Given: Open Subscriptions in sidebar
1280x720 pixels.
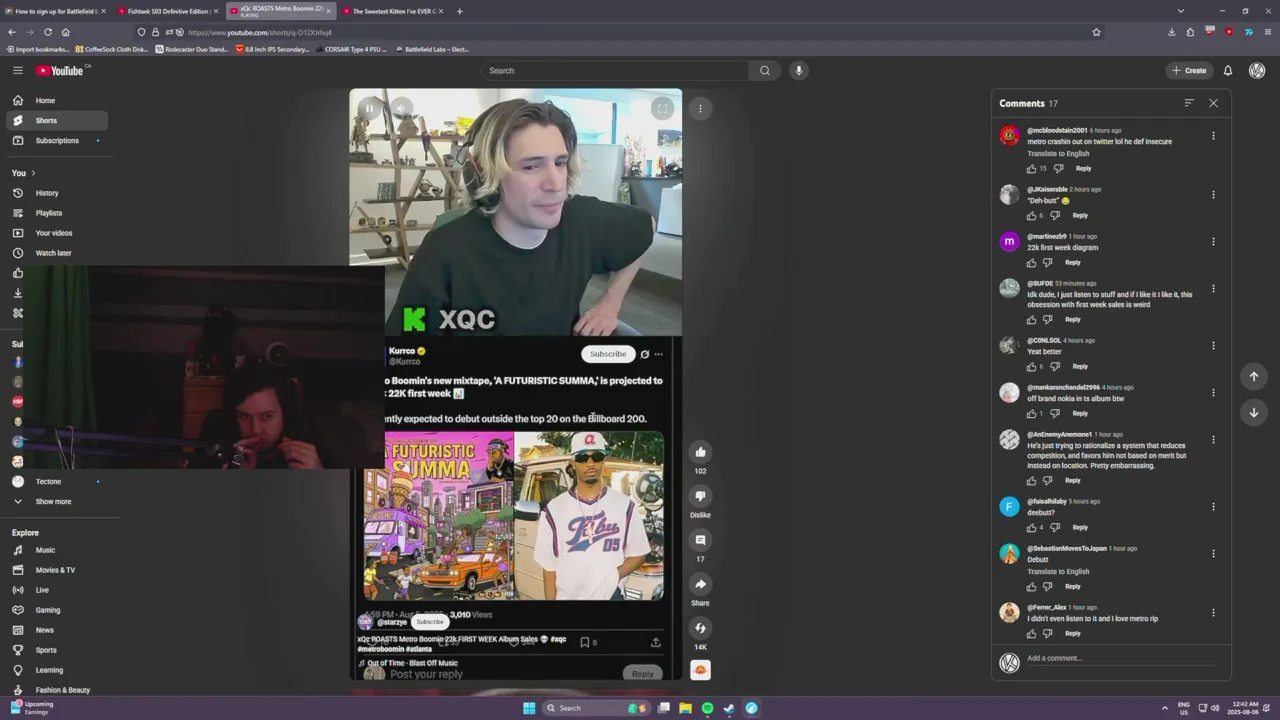Looking at the screenshot, I should (57, 140).
